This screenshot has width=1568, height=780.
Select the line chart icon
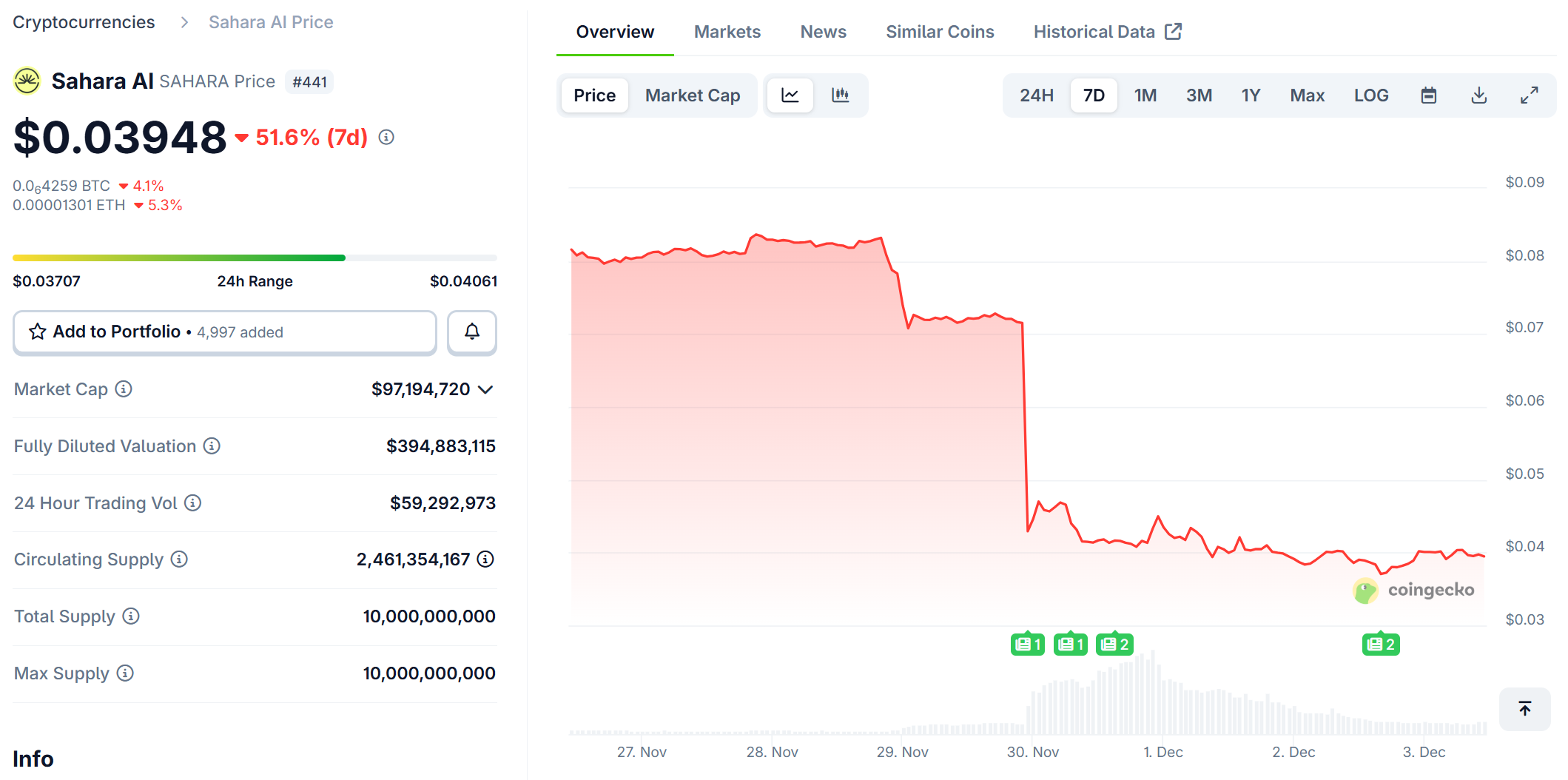(x=790, y=95)
